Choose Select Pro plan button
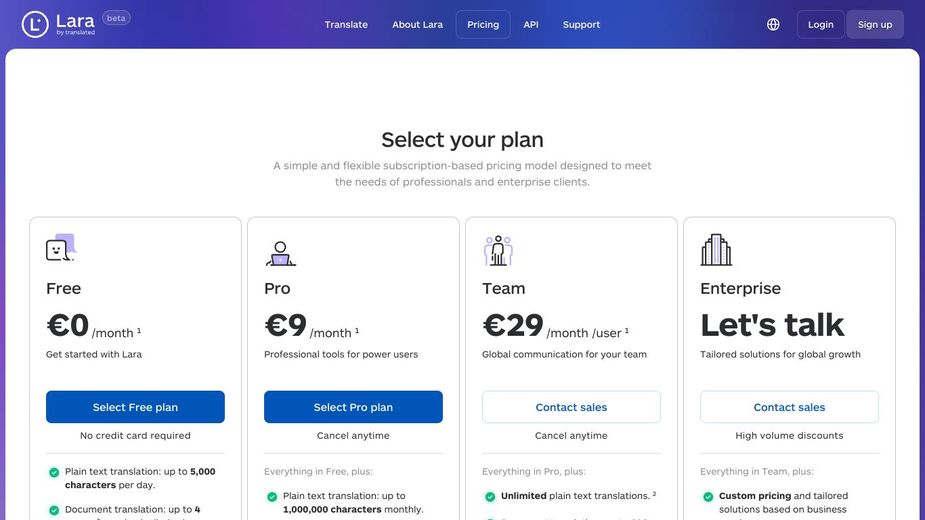 click(353, 407)
